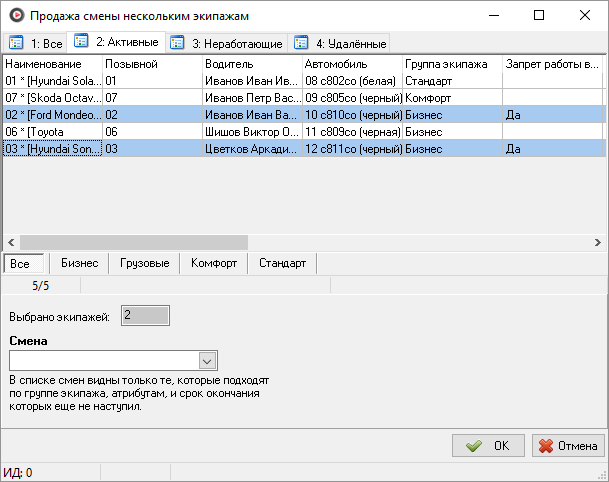The width and height of the screenshot is (609, 482).
Task: Confirm with the OK button
Action: click(x=488, y=446)
